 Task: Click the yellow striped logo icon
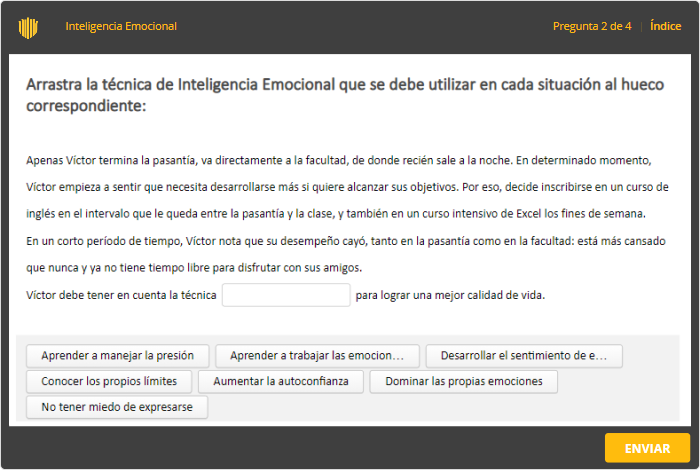point(28,28)
